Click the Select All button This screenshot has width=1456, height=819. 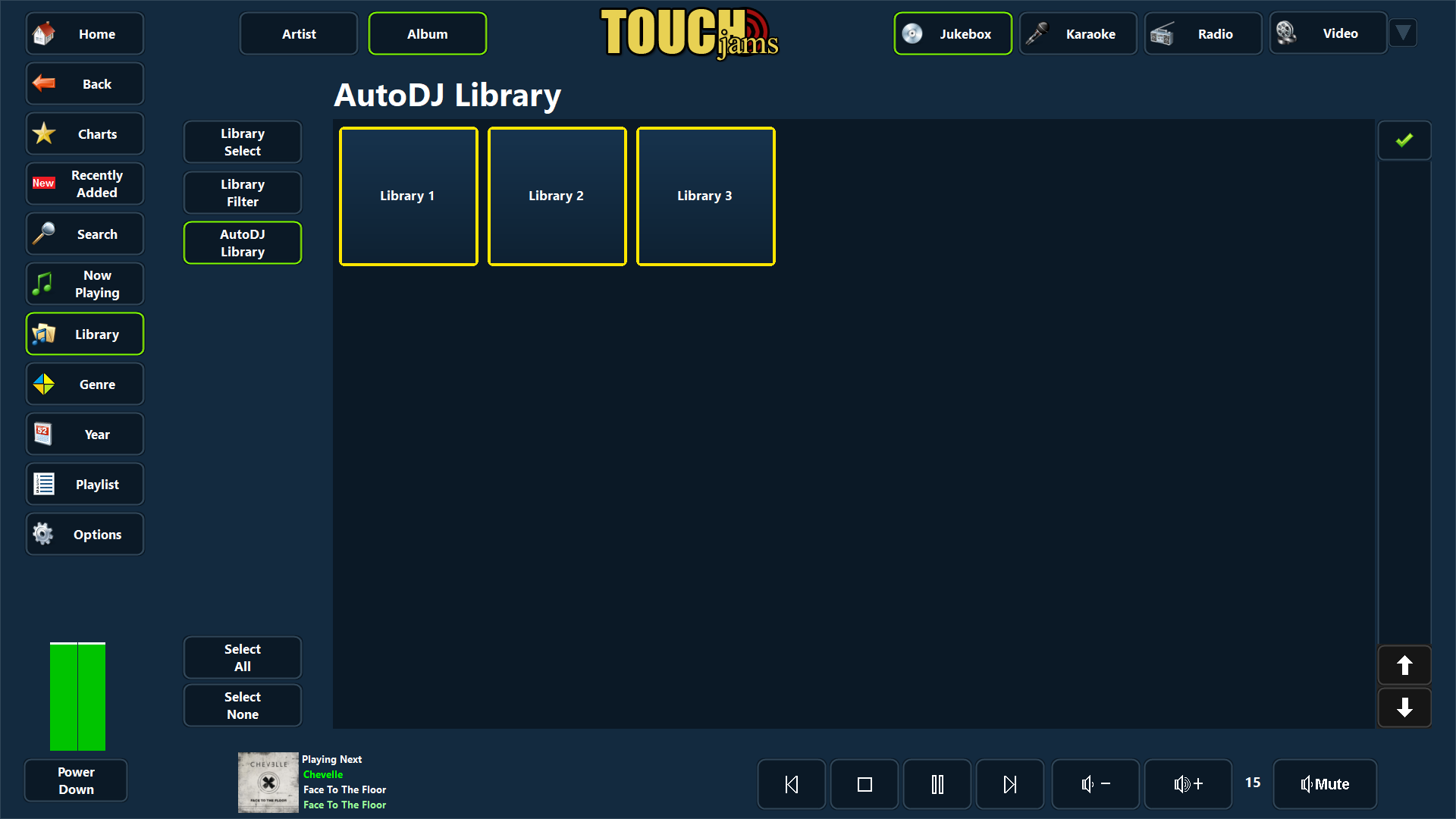click(x=242, y=657)
